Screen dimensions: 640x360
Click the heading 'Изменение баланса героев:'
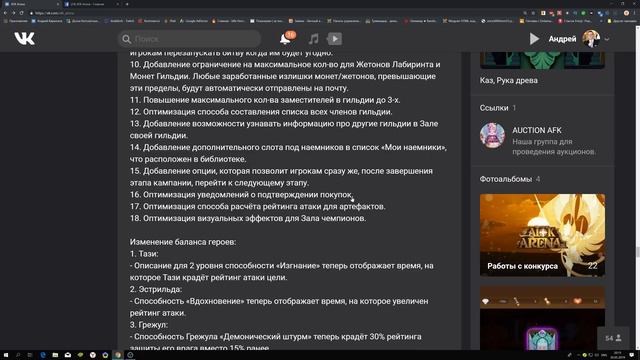183,242
